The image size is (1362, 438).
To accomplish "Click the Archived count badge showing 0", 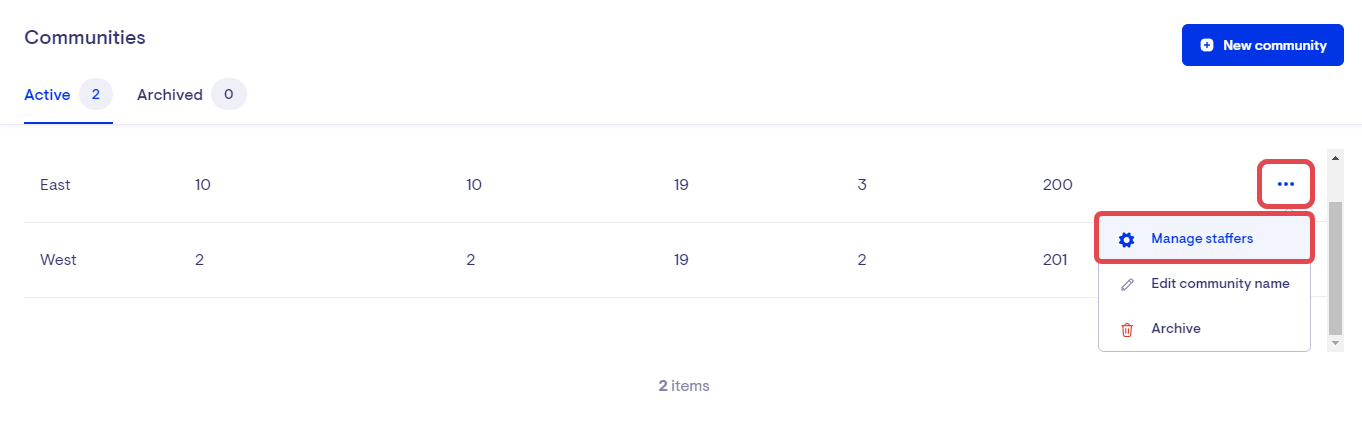I will coord(229,95).
